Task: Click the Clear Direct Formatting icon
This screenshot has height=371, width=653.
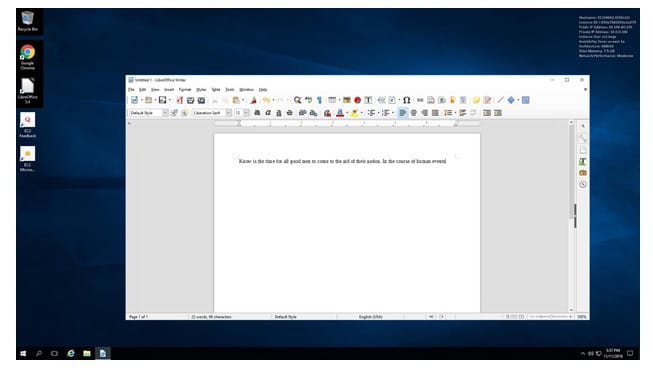Action: click(x=327, y=113)
